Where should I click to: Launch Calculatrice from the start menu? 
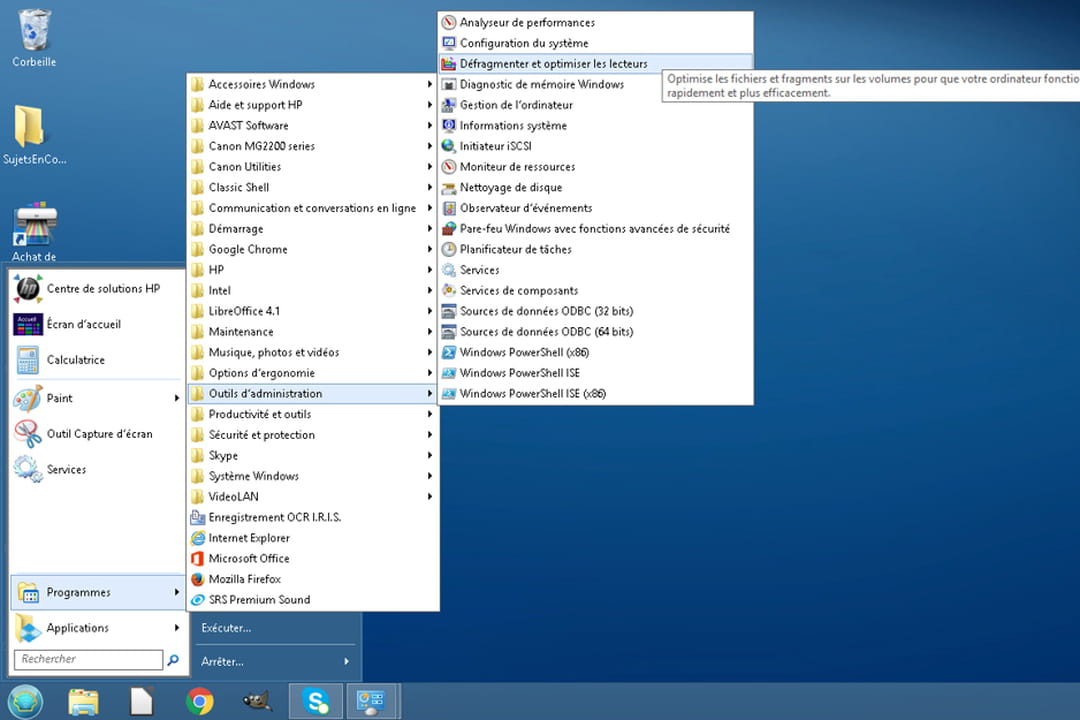tap(75, 360)
